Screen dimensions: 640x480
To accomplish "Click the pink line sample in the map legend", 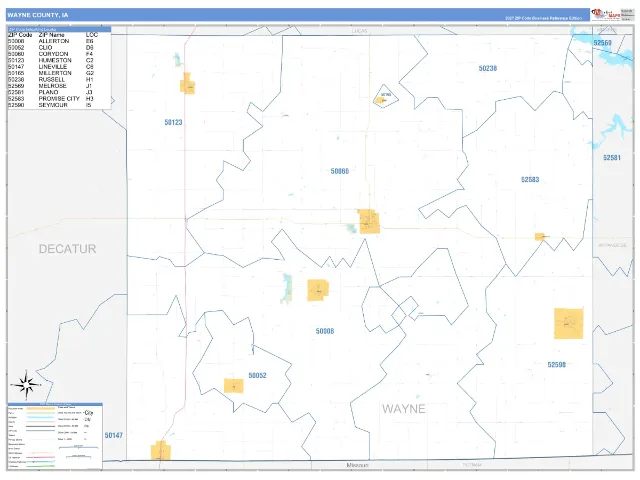I will (x=40, y=457).
